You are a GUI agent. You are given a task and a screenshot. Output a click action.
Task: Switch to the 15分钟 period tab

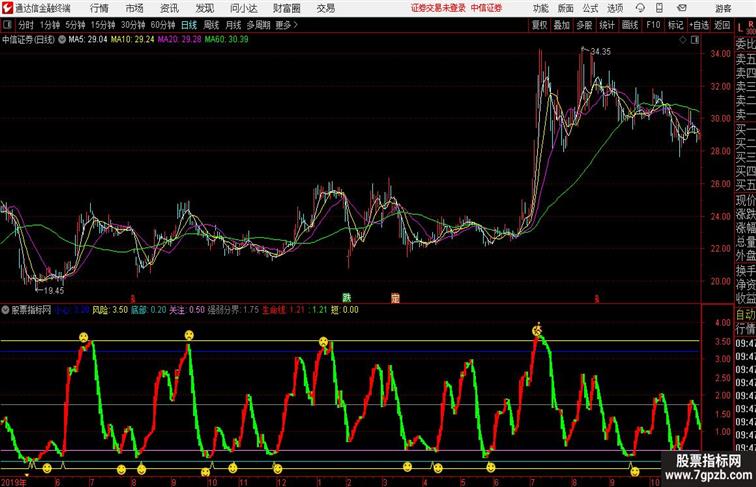pos(103,25)
